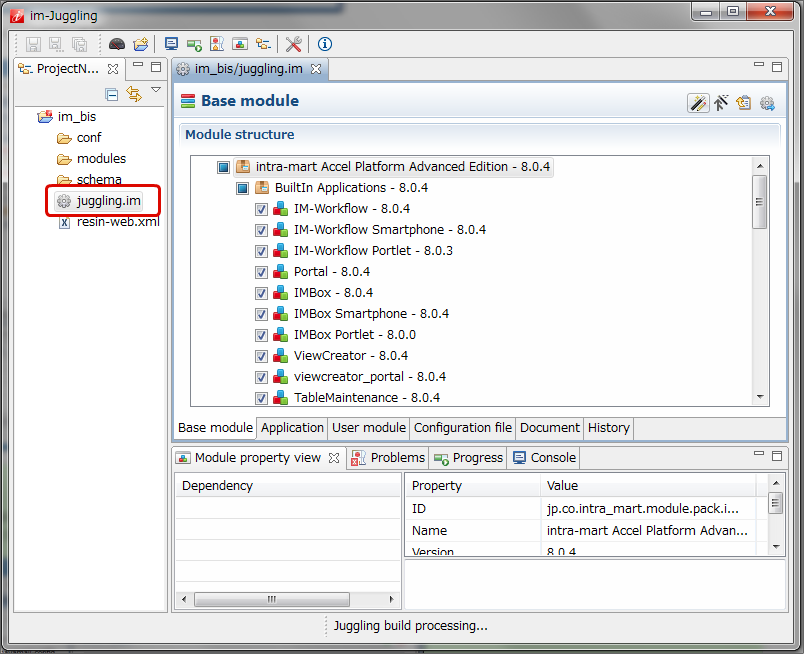The width and height of the screenshot is (804, 654).
Task: Open the Configuration file tab
Action: tap(463, 428)
